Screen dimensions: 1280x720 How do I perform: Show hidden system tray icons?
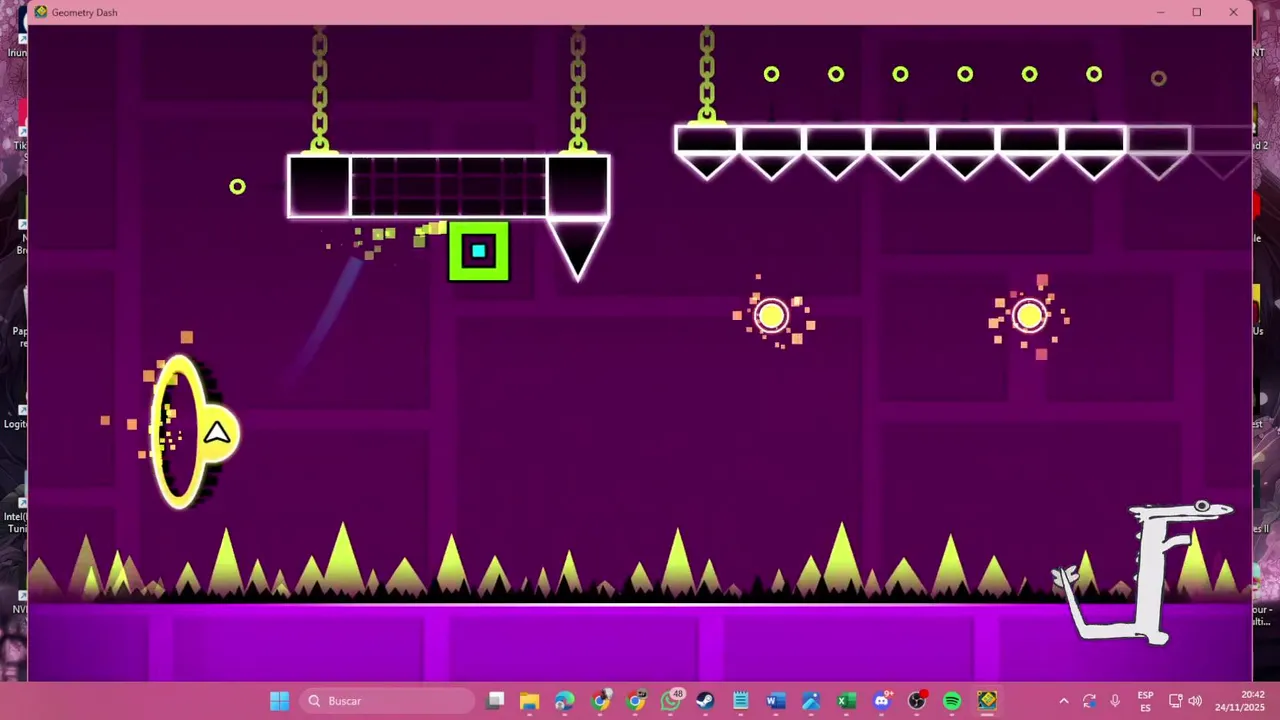[1064, 701]
